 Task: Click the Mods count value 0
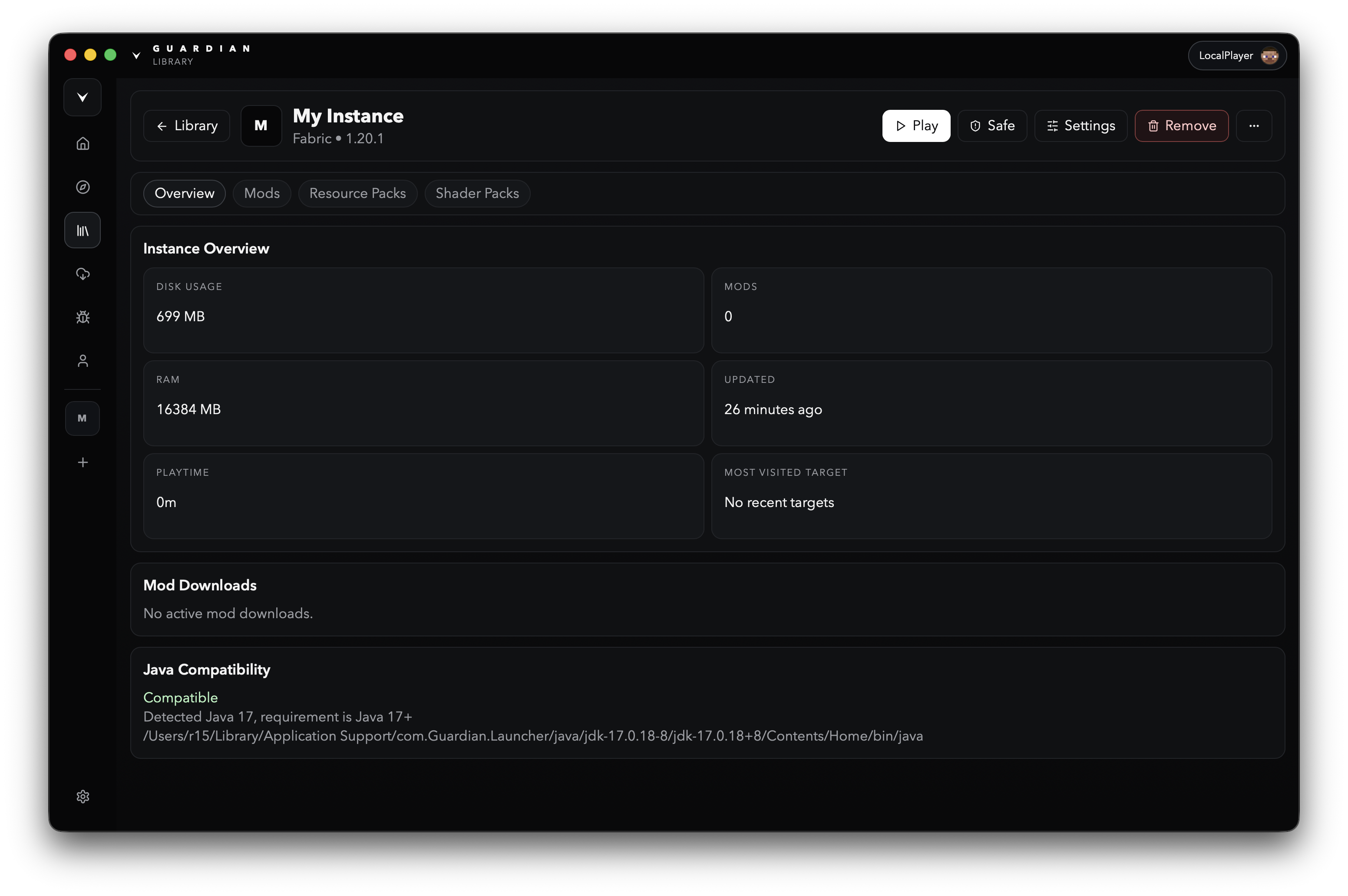click(728, 316)
